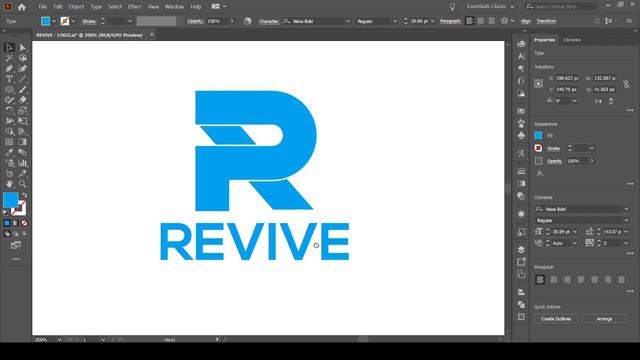Open the Object menu
Image resolution: width=640 pixels, height=360 pixels.
76,7
